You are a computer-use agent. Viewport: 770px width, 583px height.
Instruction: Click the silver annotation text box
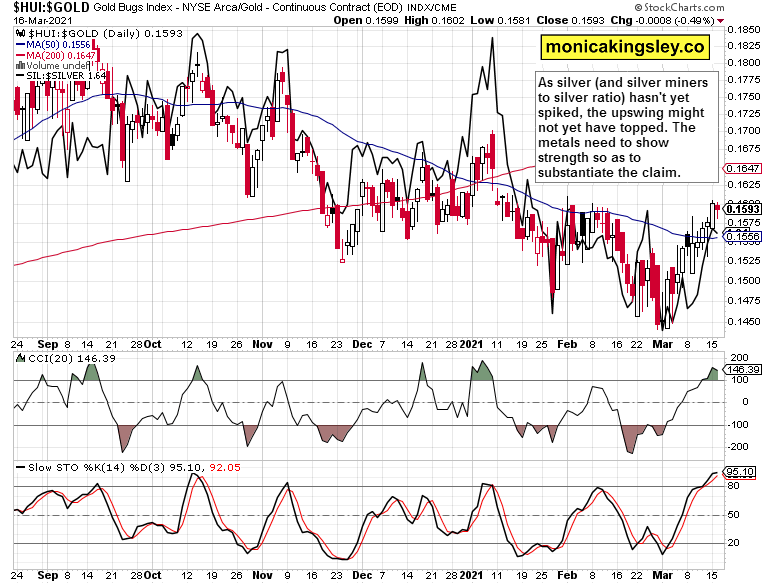click(623, 127)
